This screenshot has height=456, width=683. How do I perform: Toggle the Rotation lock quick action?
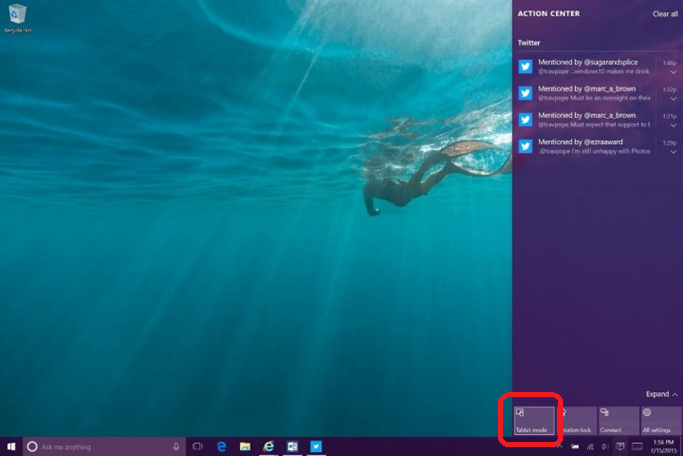click(576, 421)
